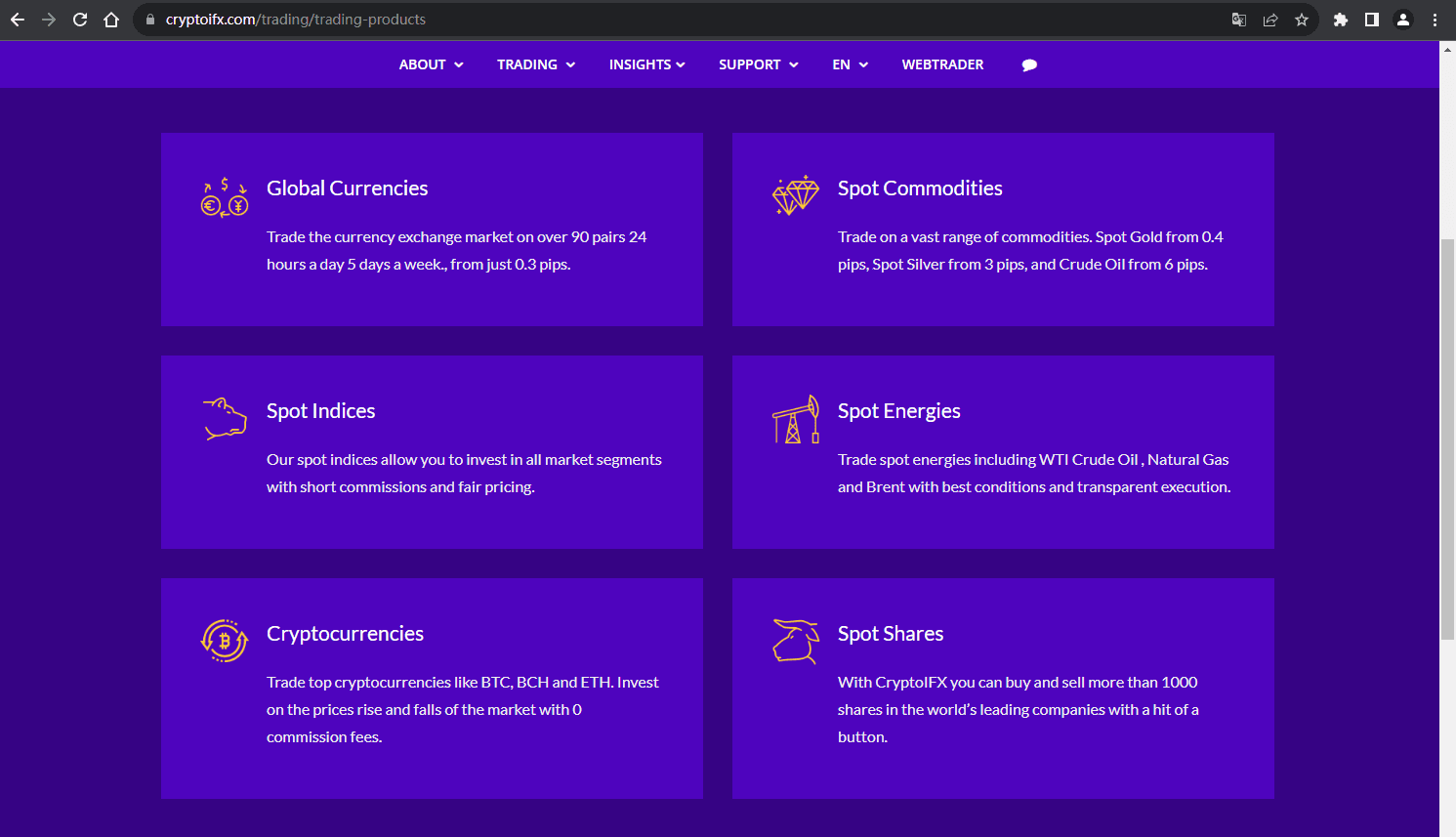This screenshot has height=837, width=1456.
Task: Click text 'Trade on a vast range of commodities'
Action: pos(964,236)
